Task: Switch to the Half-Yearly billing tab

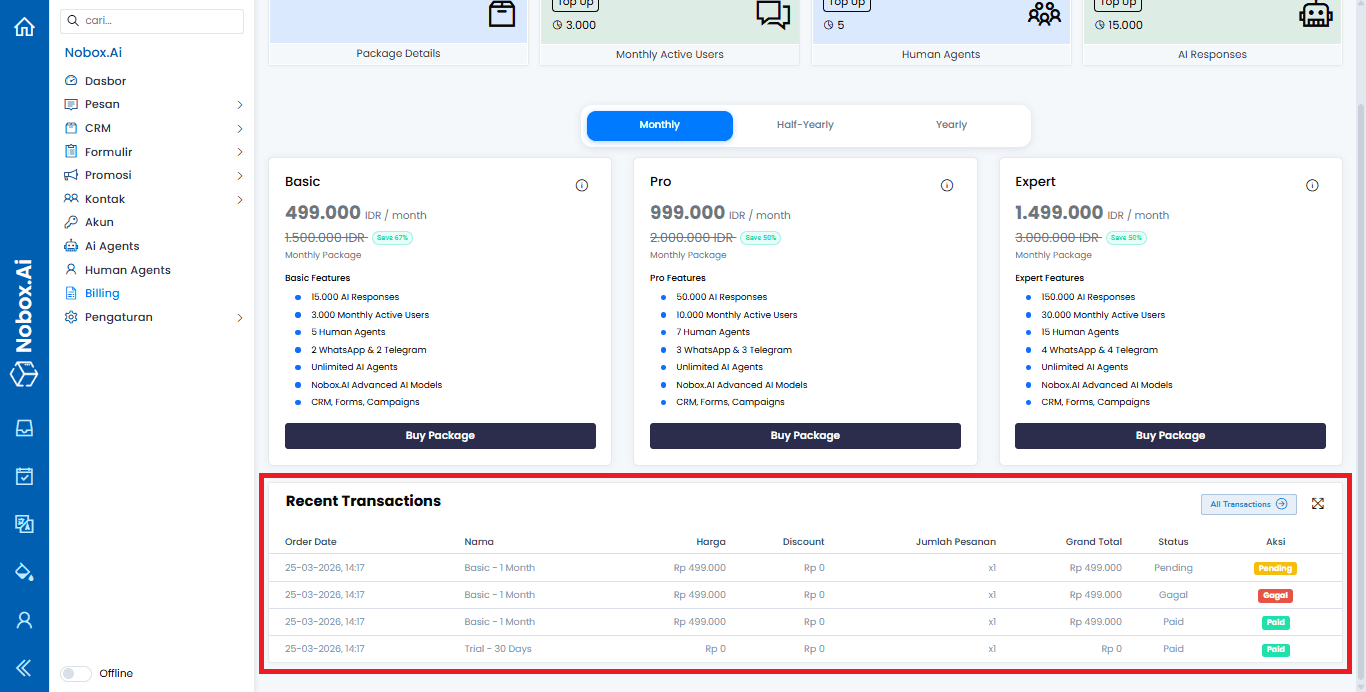Action: (805, 125)
